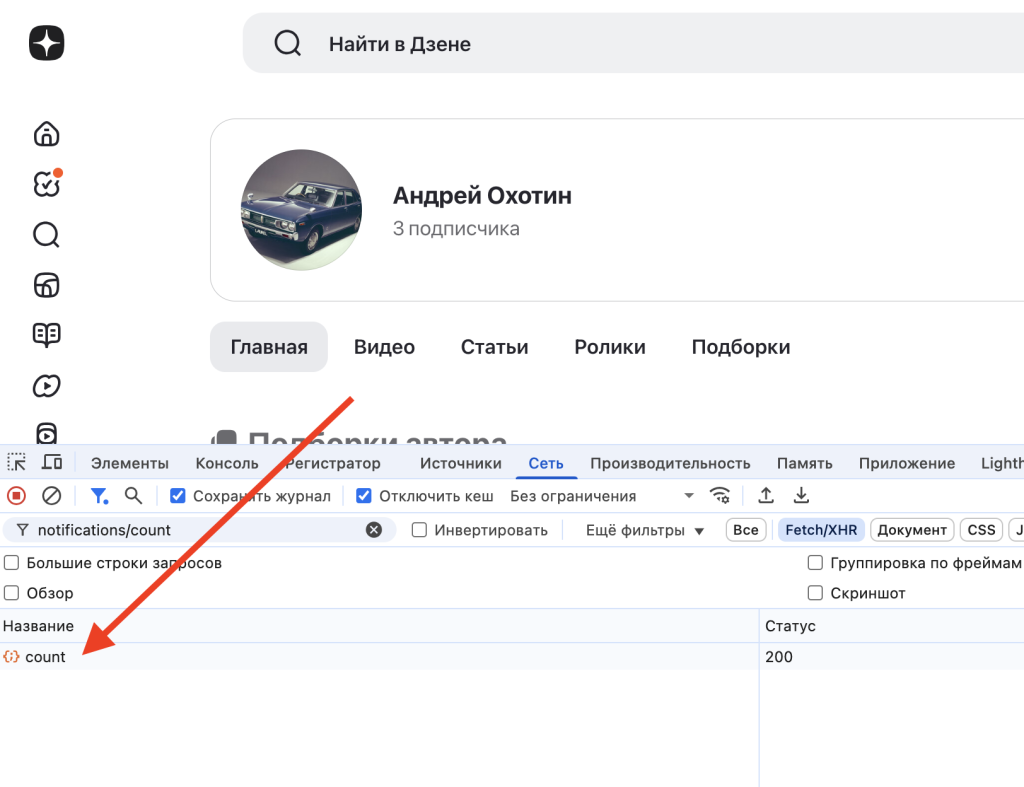Open subscriptions icon with orange dot
The image size is (1024, 787).
tap(46, 184)
